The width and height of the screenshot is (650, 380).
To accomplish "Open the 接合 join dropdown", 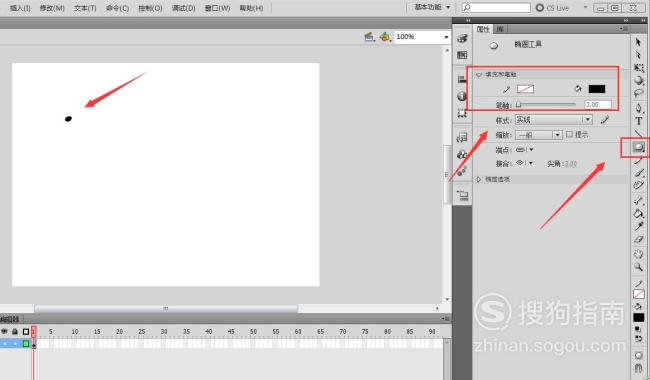I will click(x=525, y=163).
